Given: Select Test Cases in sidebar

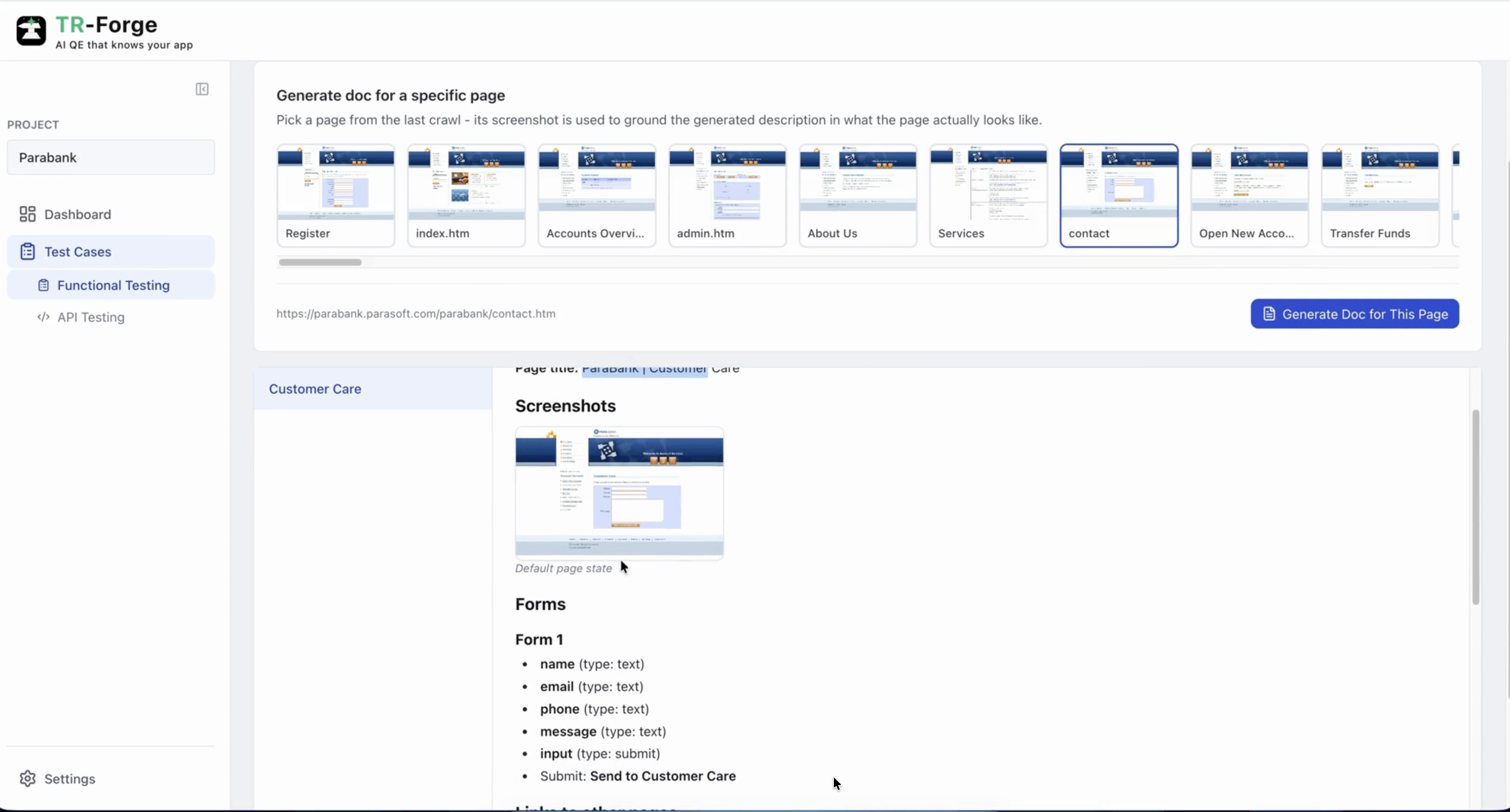Looking at the screenshot, I should [111, 252].
